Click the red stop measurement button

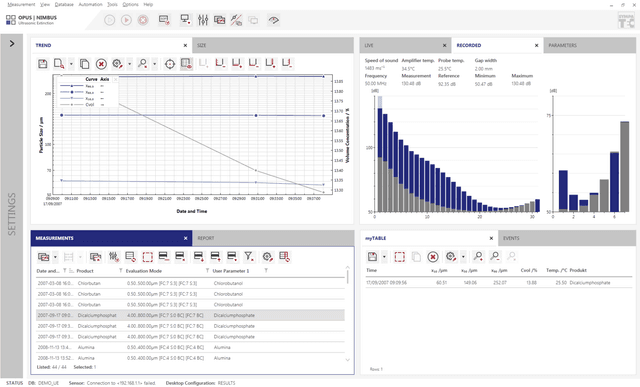point(143,20)
